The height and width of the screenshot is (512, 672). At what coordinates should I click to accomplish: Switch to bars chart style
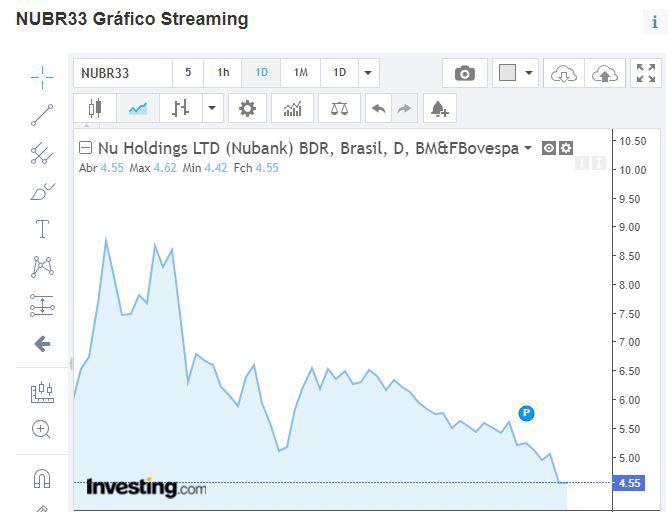point(180,108)
